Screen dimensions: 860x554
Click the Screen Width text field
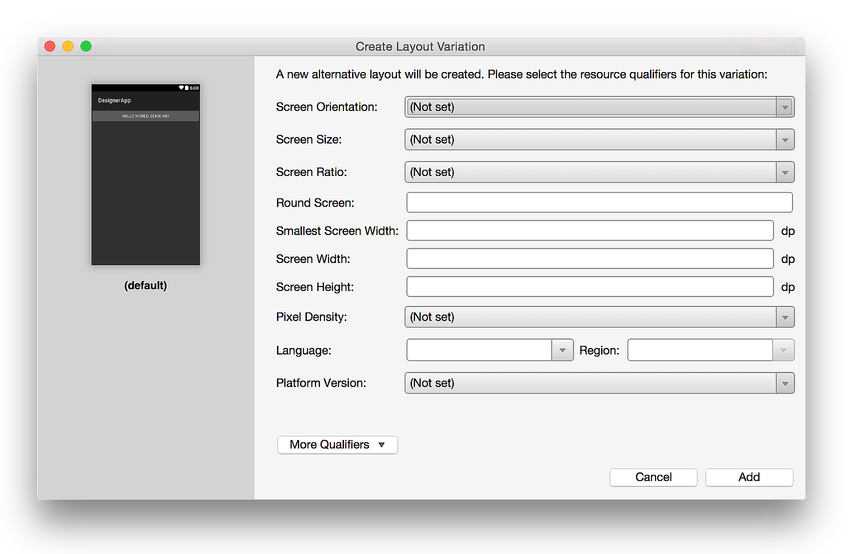pos(590,259)
